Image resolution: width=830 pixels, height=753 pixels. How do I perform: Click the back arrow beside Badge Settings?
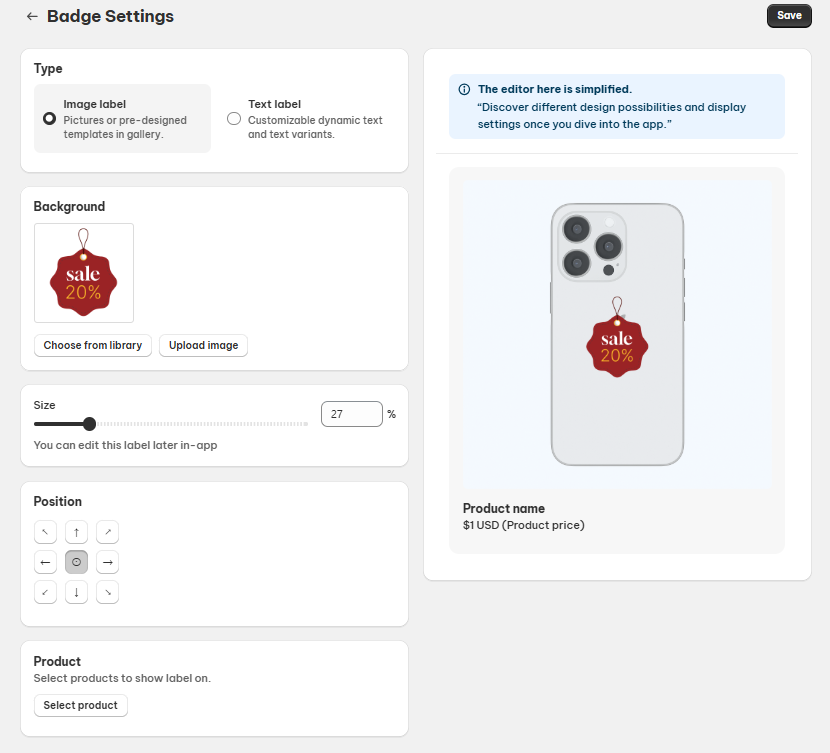(32, 16)
